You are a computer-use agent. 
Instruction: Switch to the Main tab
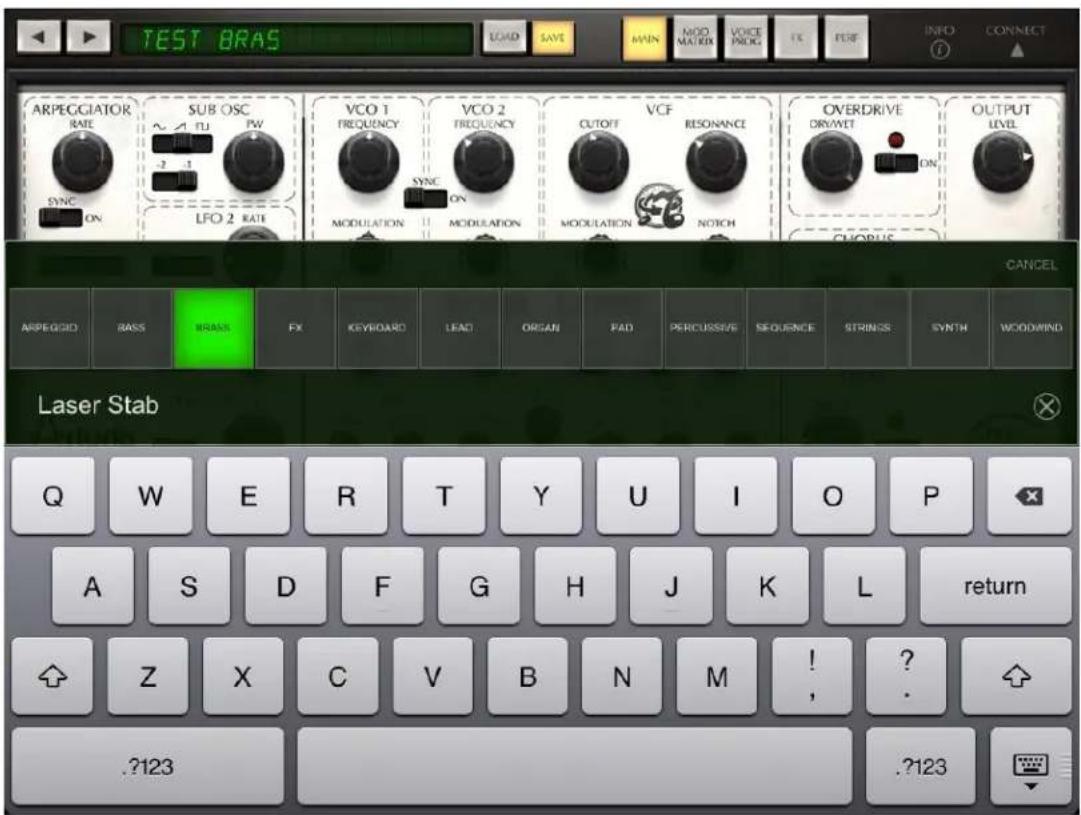pos(645,39)
